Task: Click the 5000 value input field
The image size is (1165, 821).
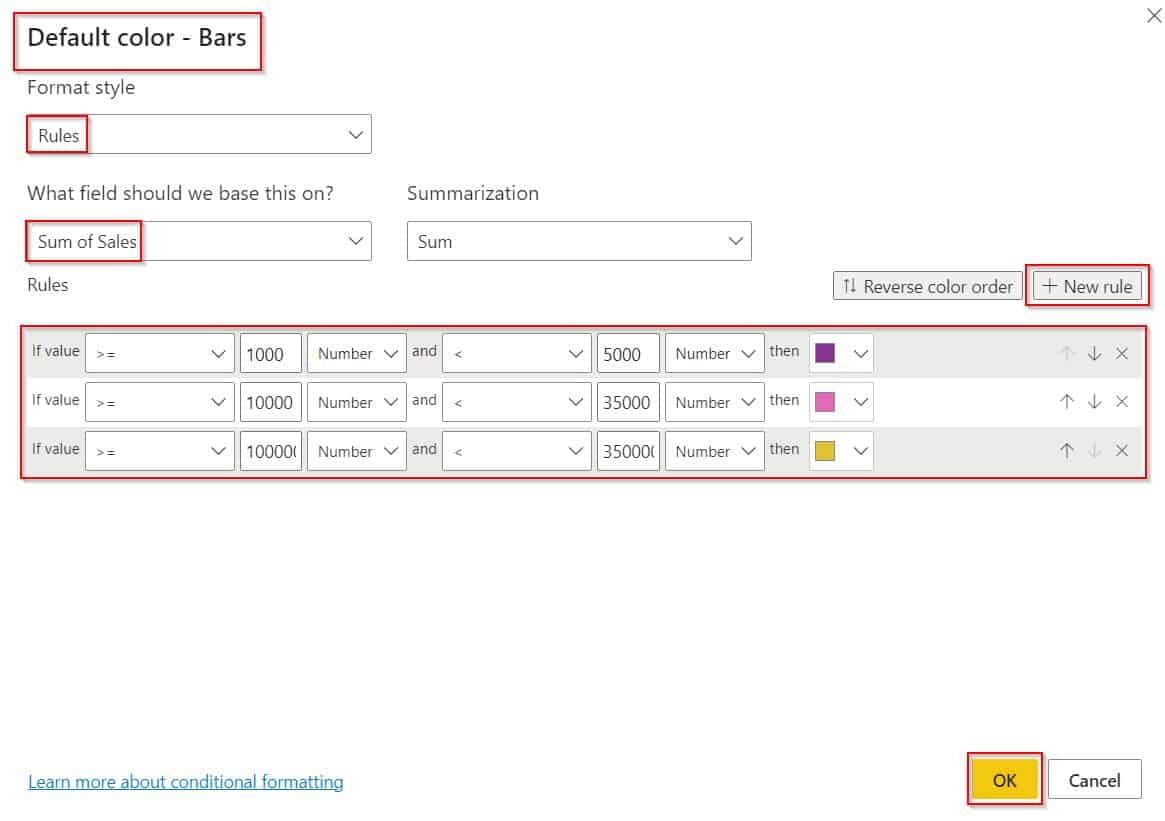Action: (628, 354)
